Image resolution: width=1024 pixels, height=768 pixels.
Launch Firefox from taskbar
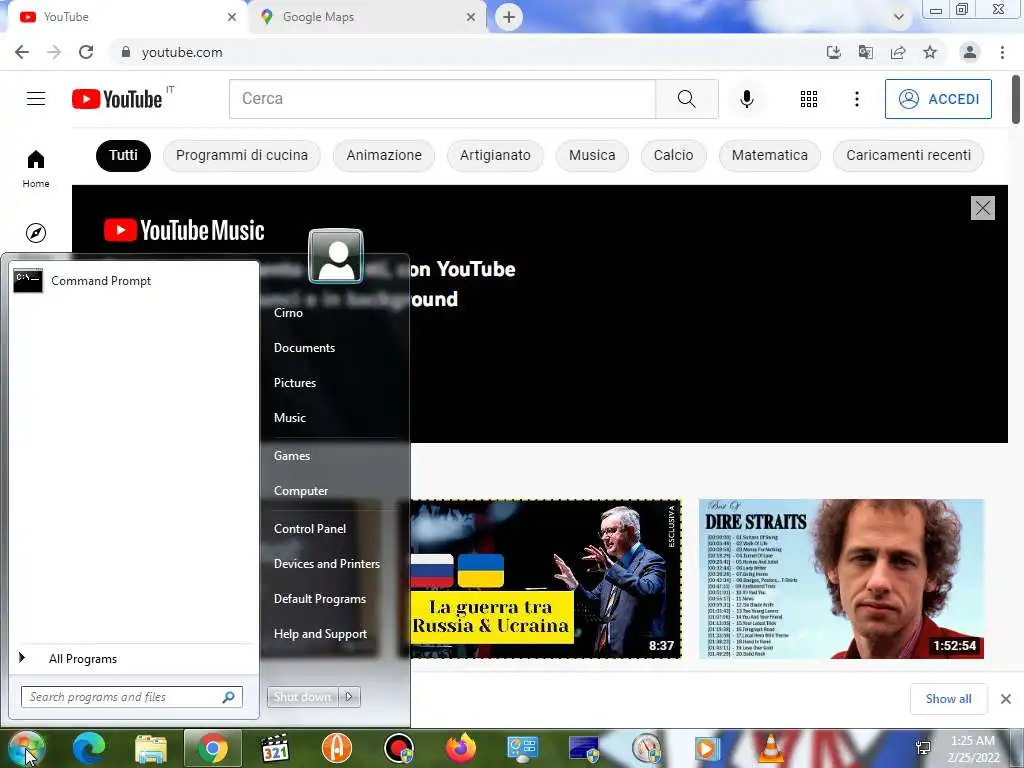(x=461, y=748)
